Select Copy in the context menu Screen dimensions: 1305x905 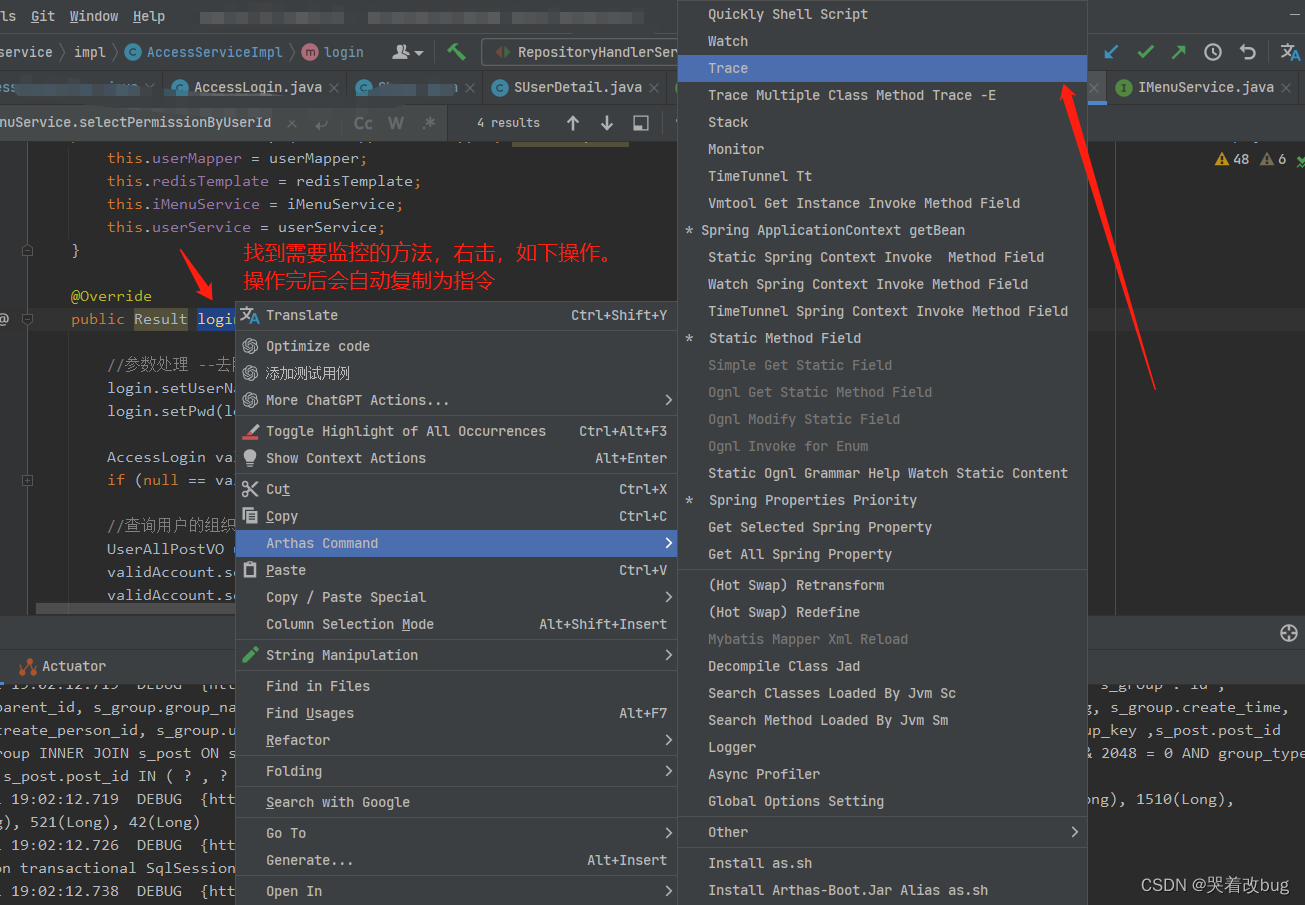tap(456, 516)
